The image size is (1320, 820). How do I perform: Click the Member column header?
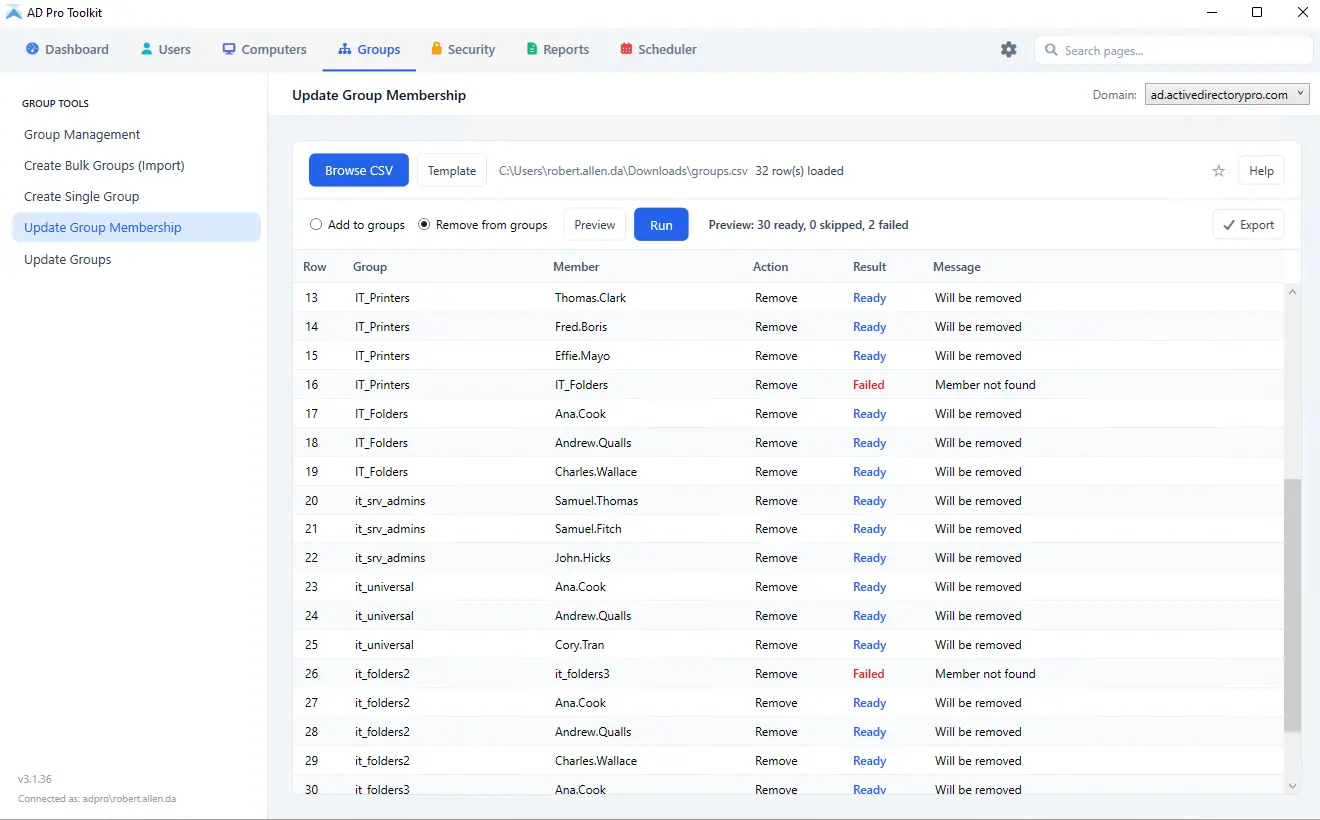(576, 267)
